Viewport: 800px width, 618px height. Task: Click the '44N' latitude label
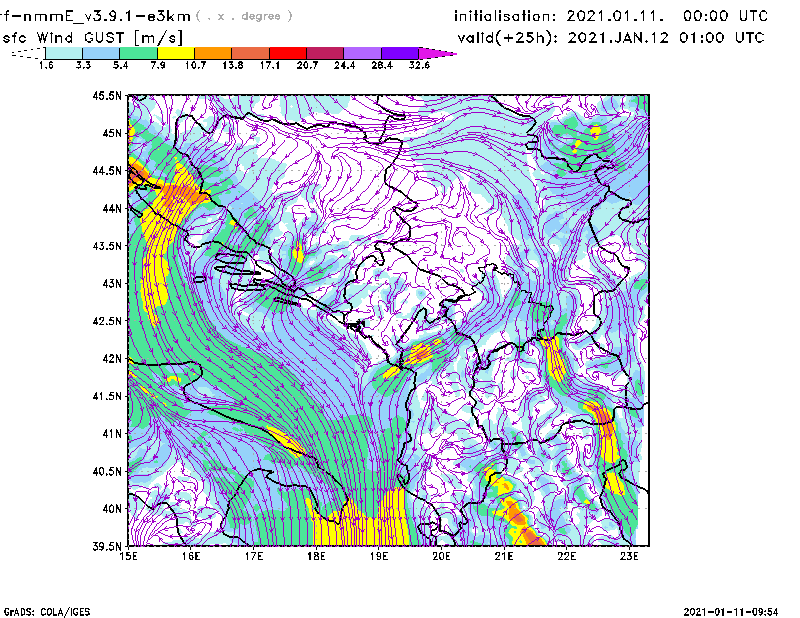click(112, 208)
